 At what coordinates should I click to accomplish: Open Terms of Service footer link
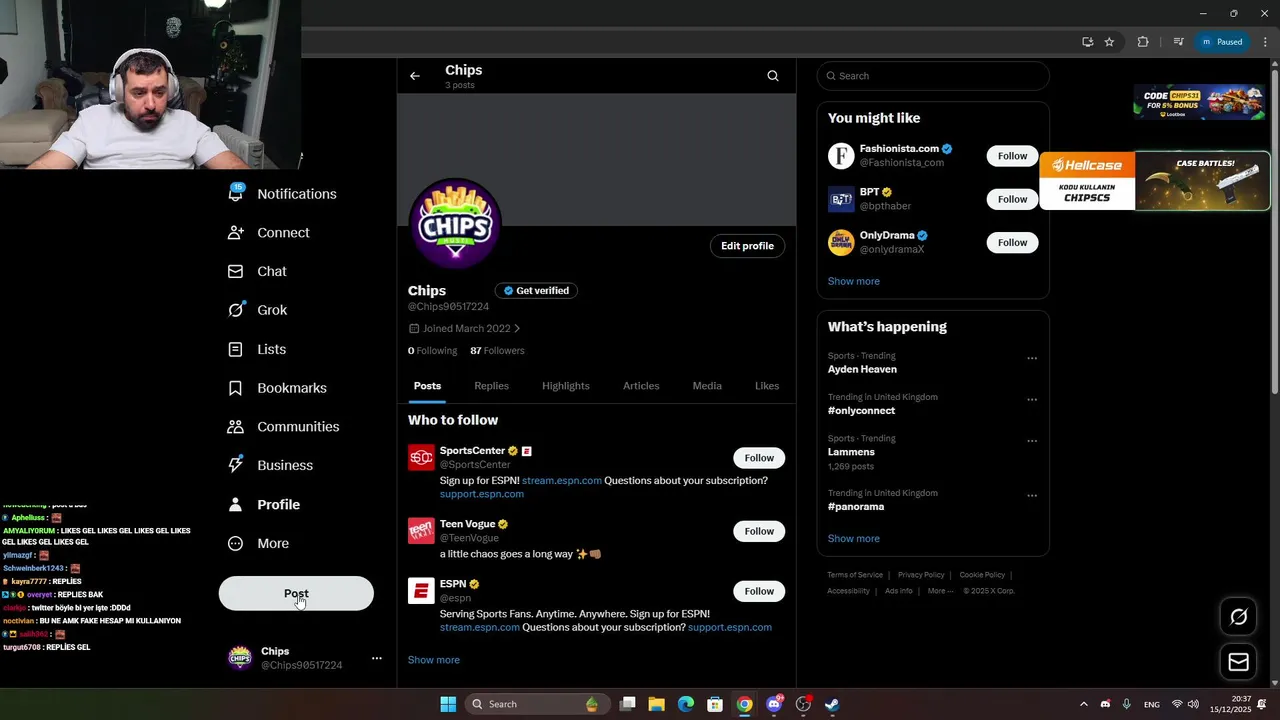coord(855,575)
